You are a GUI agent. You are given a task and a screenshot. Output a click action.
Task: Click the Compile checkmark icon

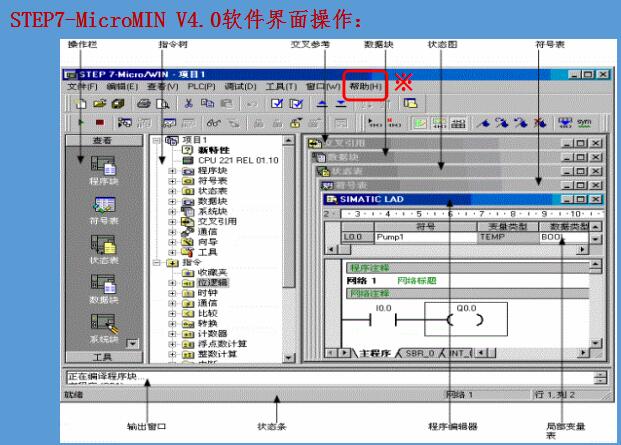point(277,104)
